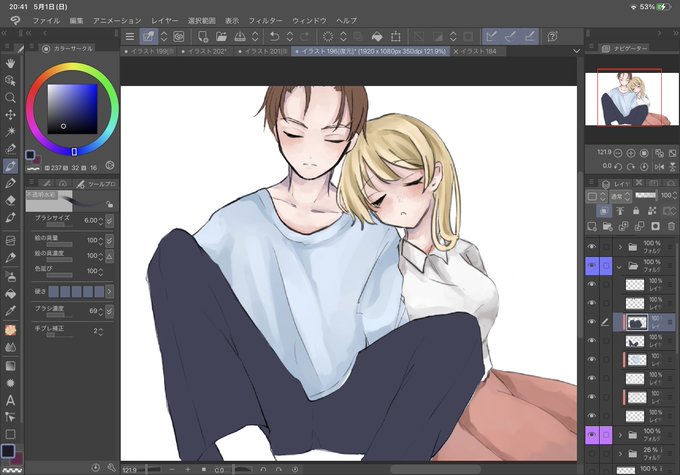Open 編集 menu
The image size is (680, 475).
(x=76, y=20)
